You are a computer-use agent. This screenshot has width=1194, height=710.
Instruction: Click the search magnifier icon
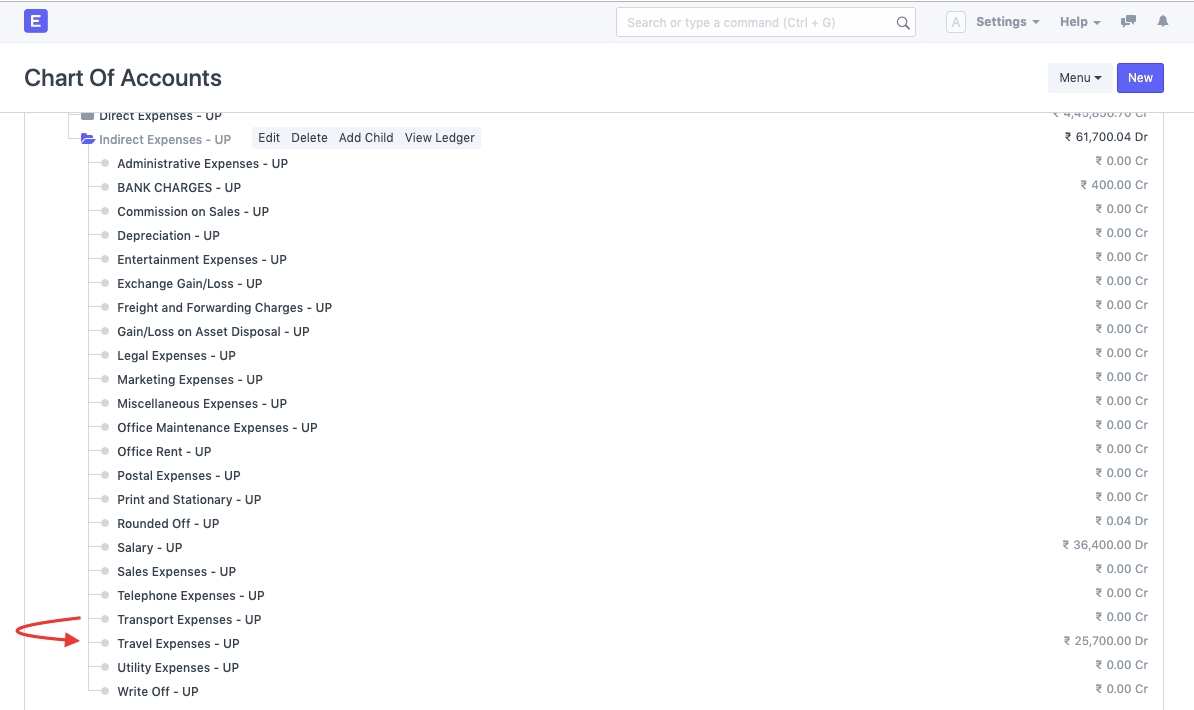point(902,23)
